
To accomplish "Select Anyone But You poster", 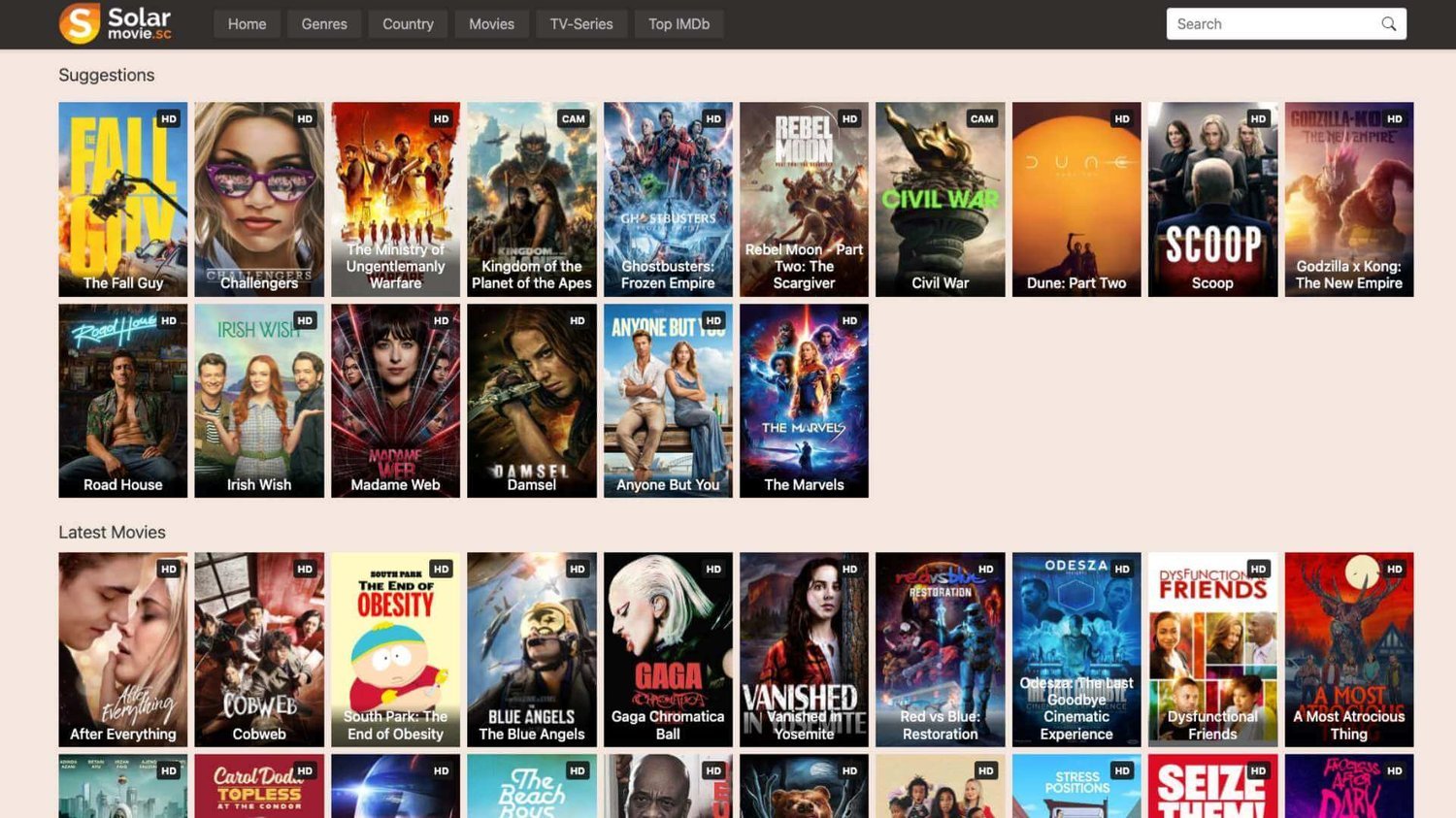I will click(x=668, y=401).
